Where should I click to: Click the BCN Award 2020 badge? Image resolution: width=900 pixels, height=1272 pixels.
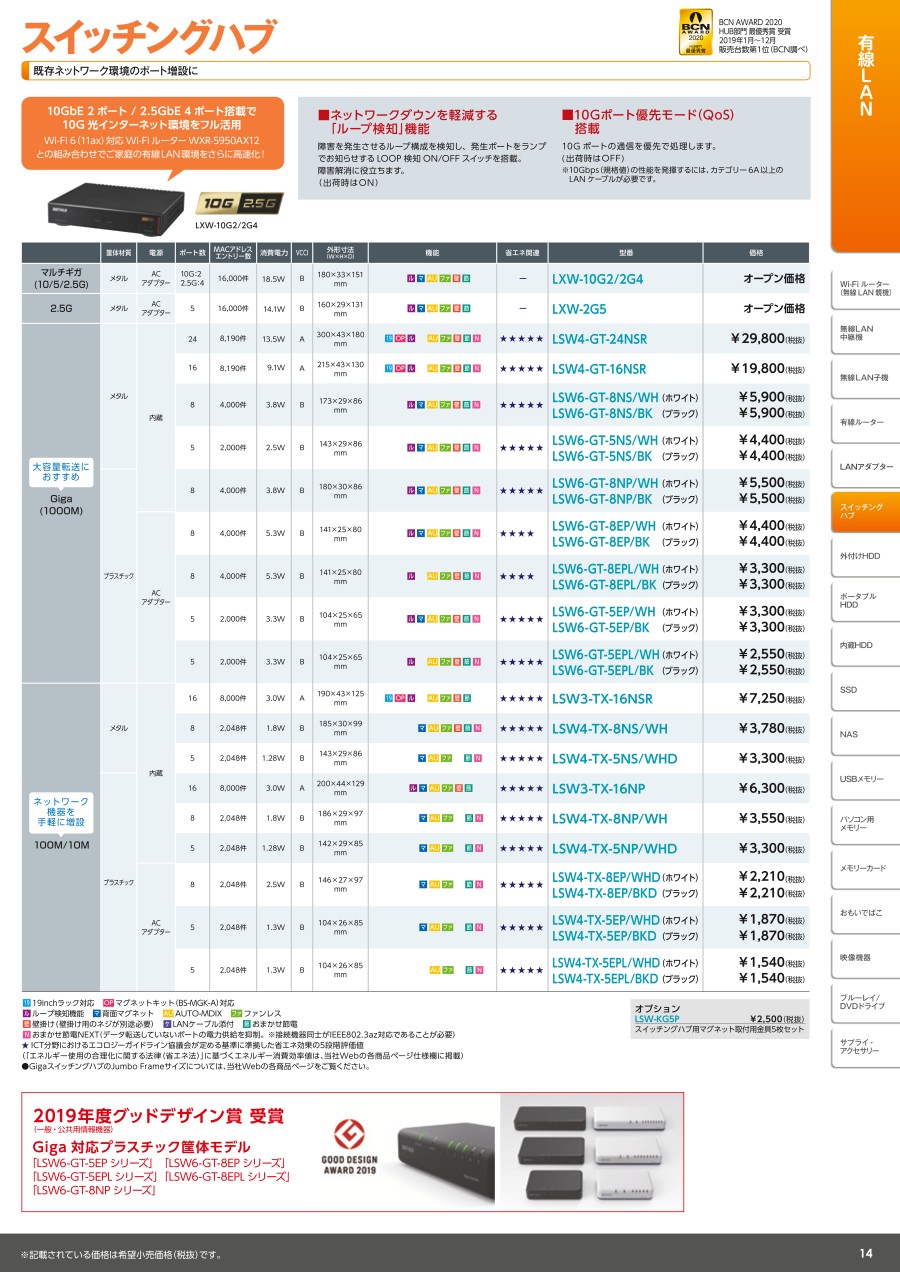pyautogui.click(x=695, y=31)
